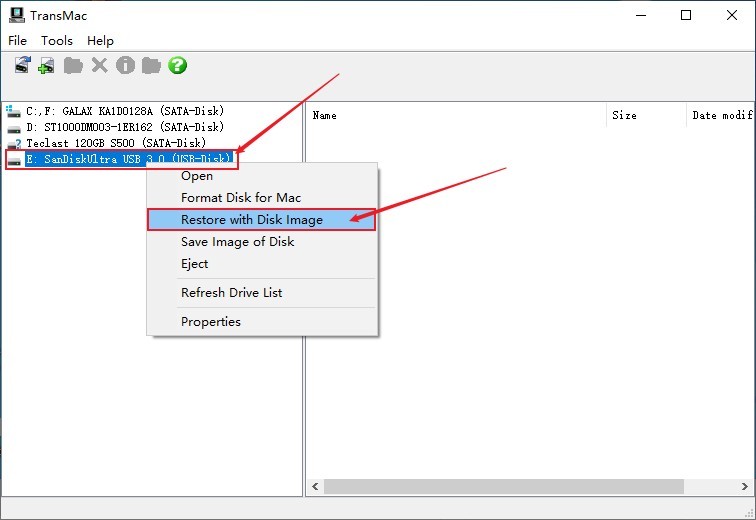Select the E: SanDiskUltra USB 3.0 drive
This screenshot has height=520, width=756.
(129, 159)
